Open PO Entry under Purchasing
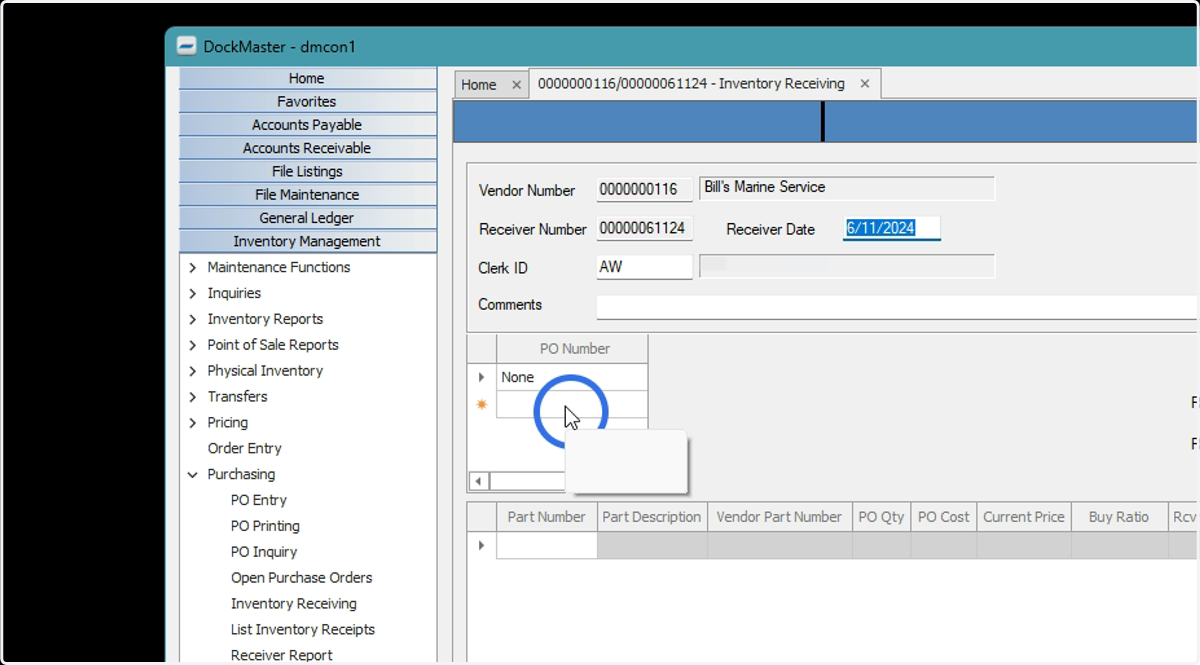The height and width of the screenshot is (665, 1200). point(259,500)
